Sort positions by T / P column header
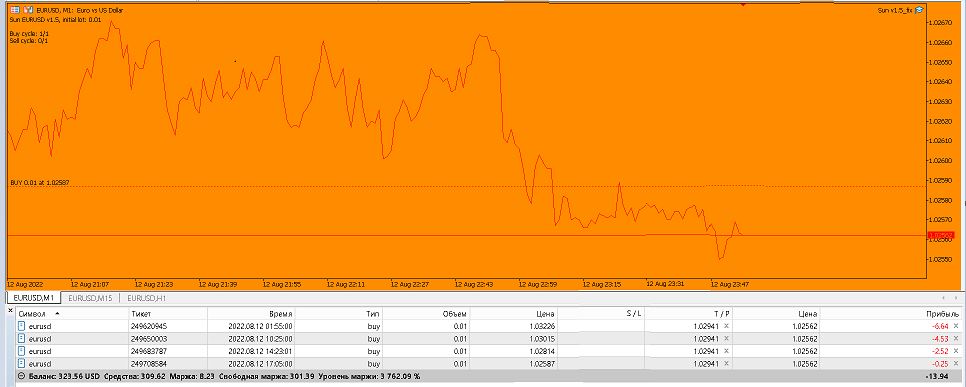The height and width of the screenshot is (387, 966). pyautogui.click(x=689, y=314)
